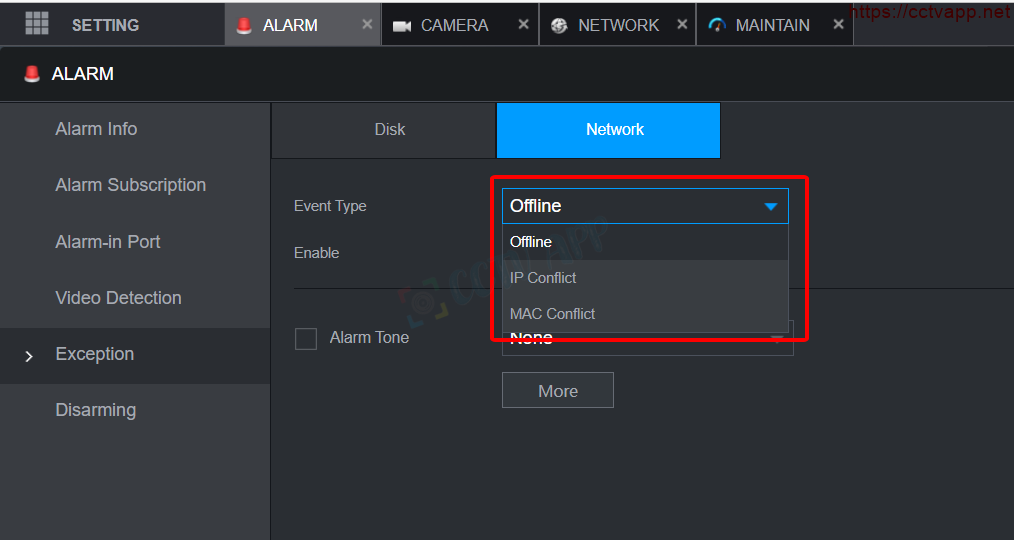1014x540 pixels.
Task: Close the MAINTAIN tab
Action: click(838, 24)
